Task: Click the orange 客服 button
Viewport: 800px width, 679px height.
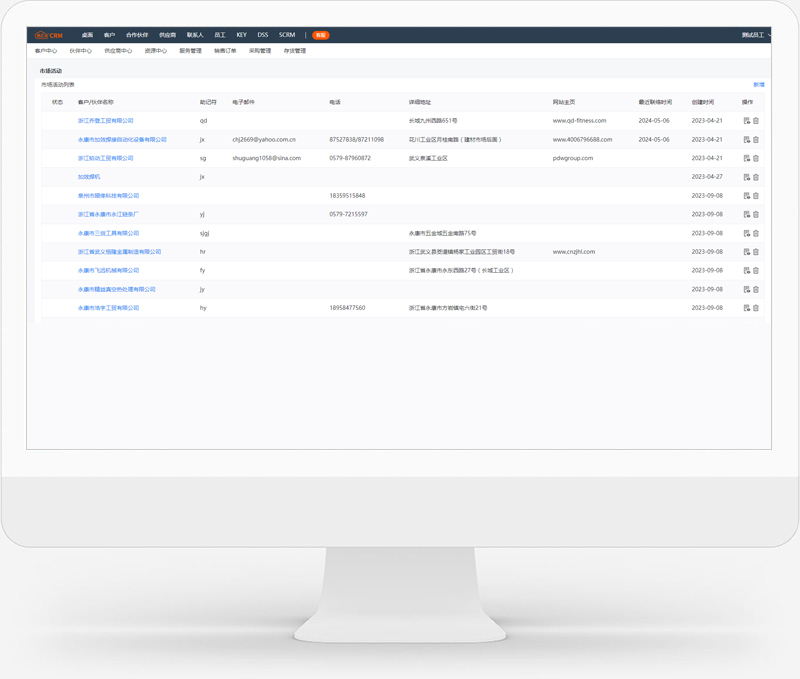Action: [320, 35]
